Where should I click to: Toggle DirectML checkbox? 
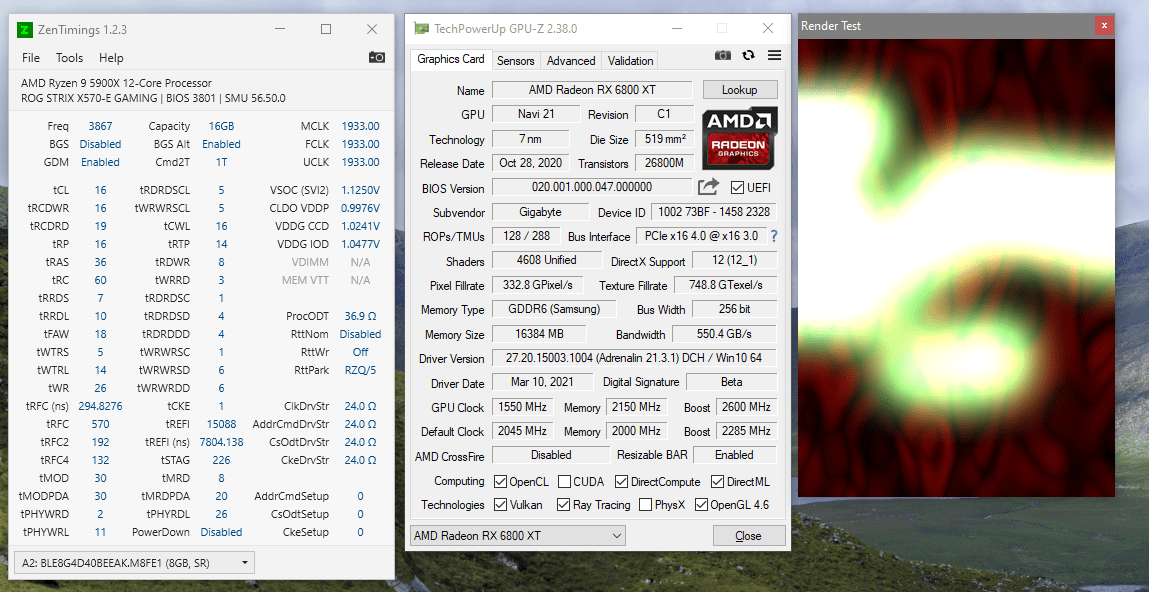pos(717,481)
